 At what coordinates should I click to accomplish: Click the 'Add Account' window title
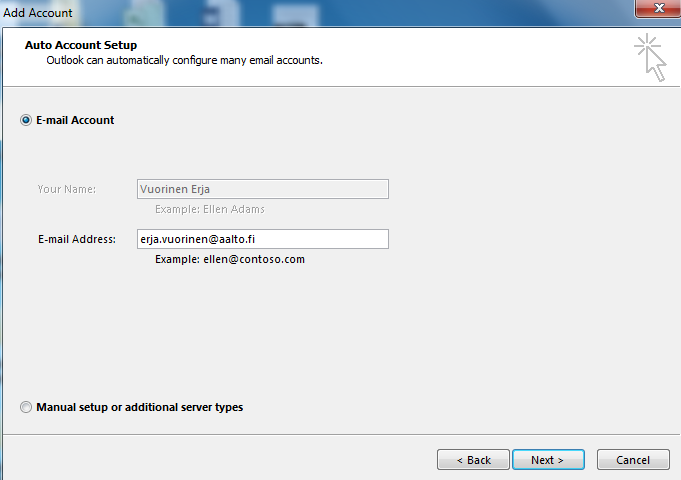[x=38, y=13]
